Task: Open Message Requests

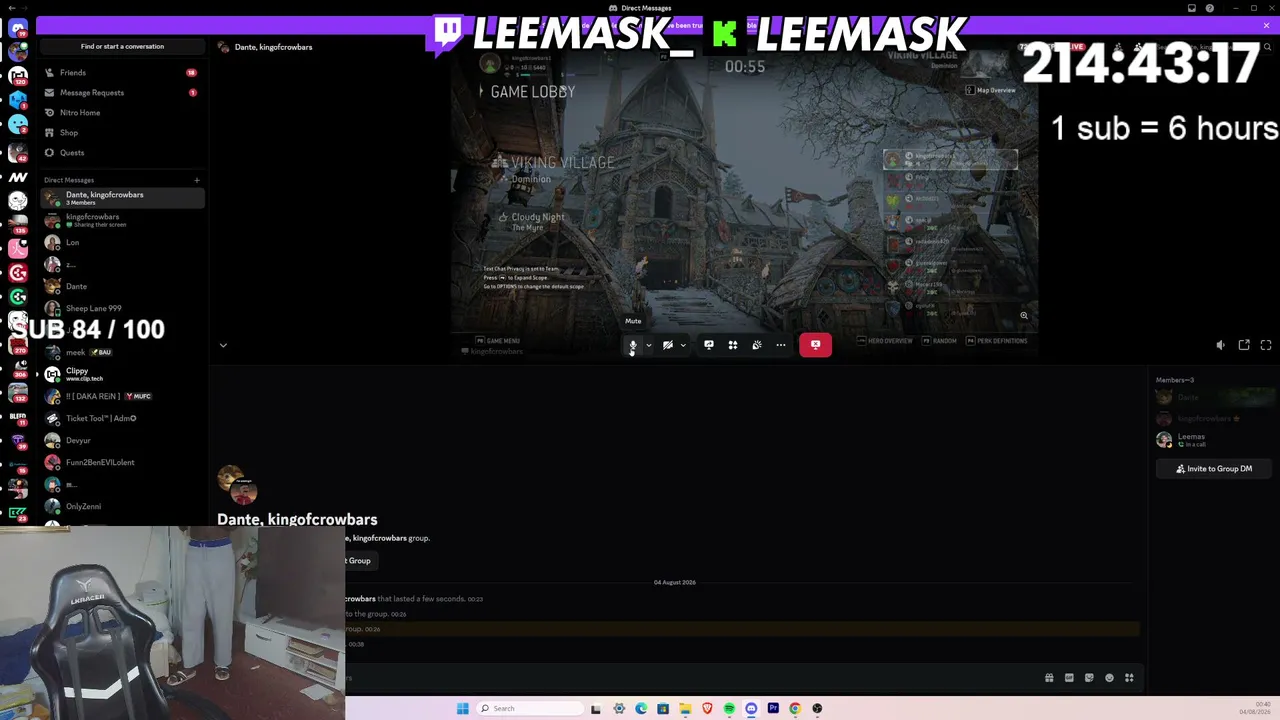Action: (x=122, y=93)
